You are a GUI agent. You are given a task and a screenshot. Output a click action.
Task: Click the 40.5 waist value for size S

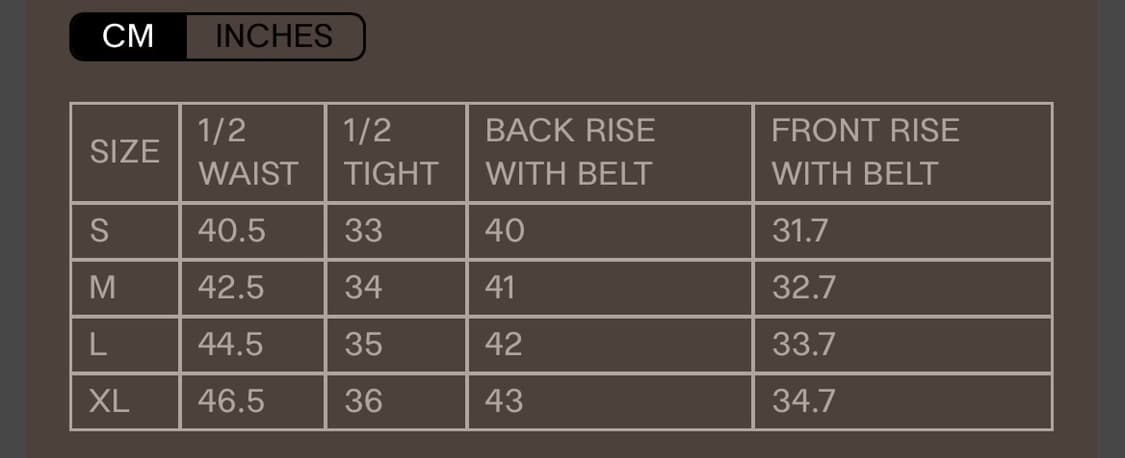(x=232, y=231)
